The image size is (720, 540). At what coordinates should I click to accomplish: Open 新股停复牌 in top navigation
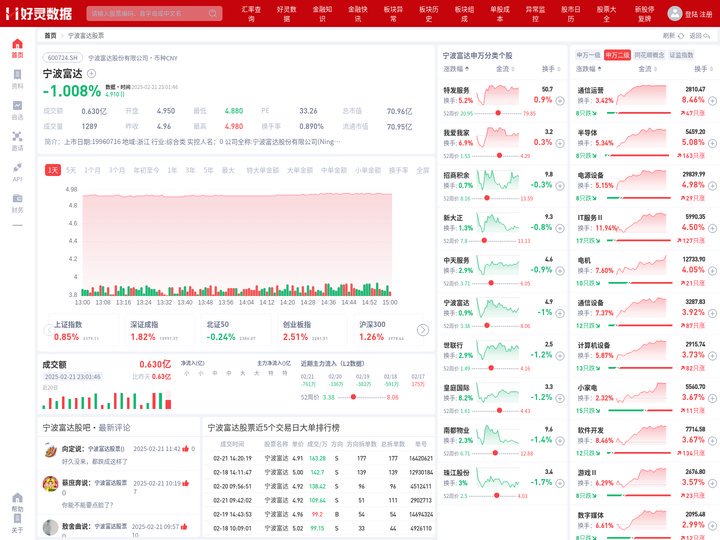click(x=645, y=14)
